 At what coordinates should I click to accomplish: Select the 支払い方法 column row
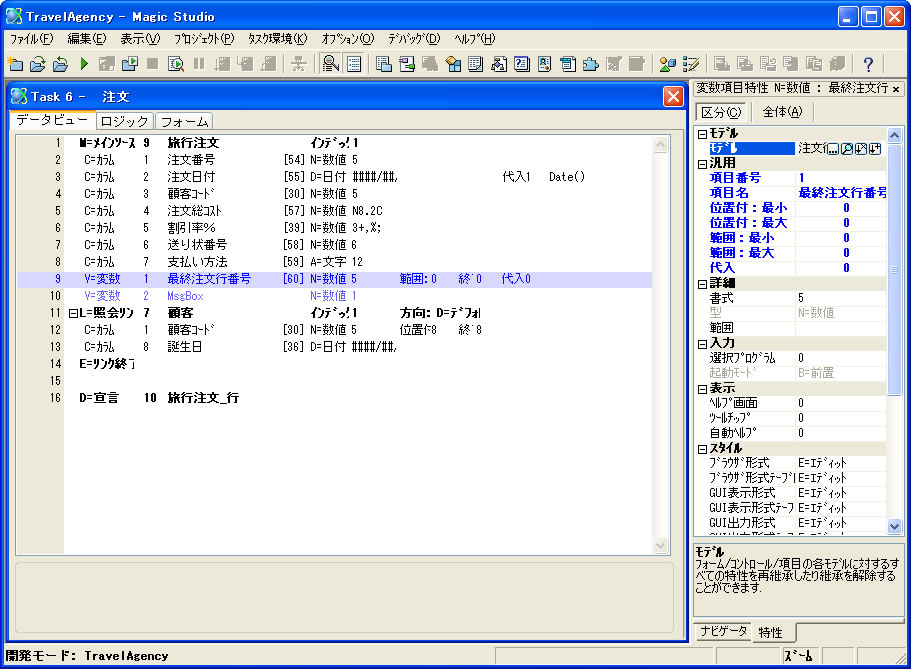(x=334, y=262)
